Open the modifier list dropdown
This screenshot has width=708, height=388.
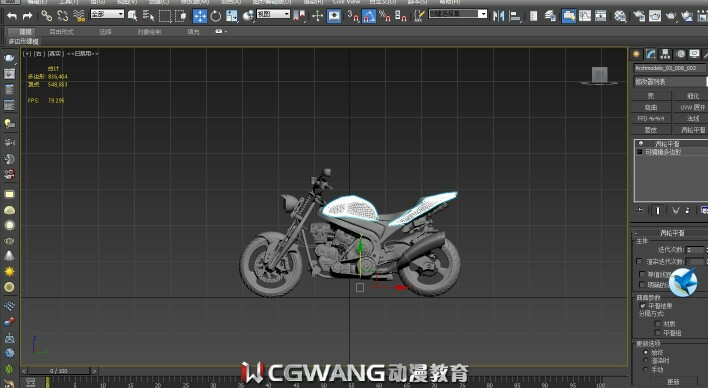pos(671,81)
